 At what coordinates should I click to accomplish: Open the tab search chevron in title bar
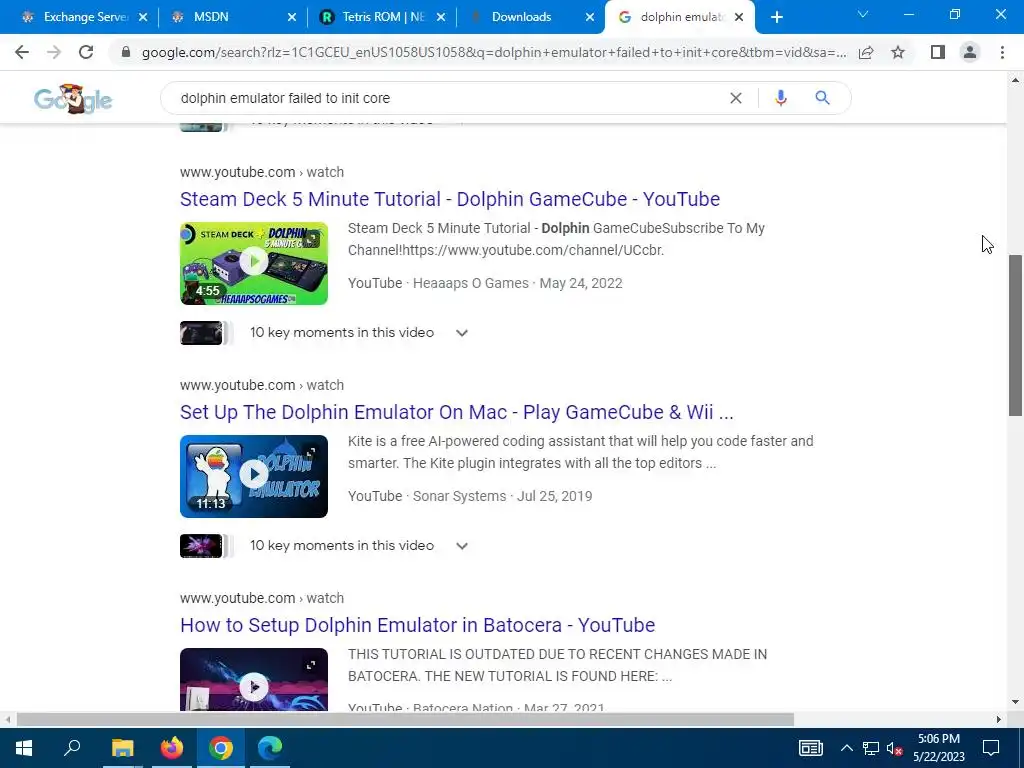pos(863,14)
